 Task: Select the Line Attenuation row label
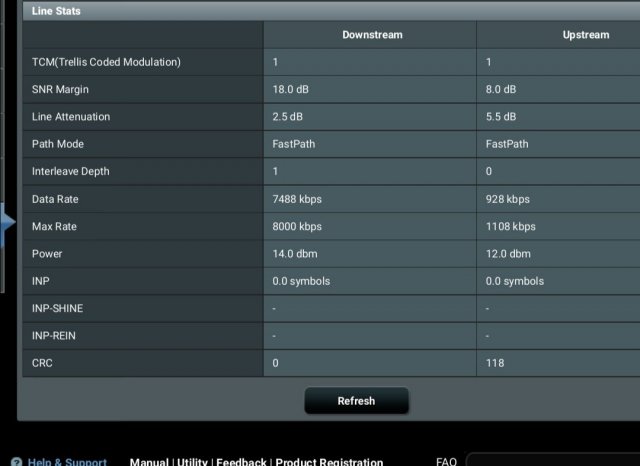click(71, 117)
